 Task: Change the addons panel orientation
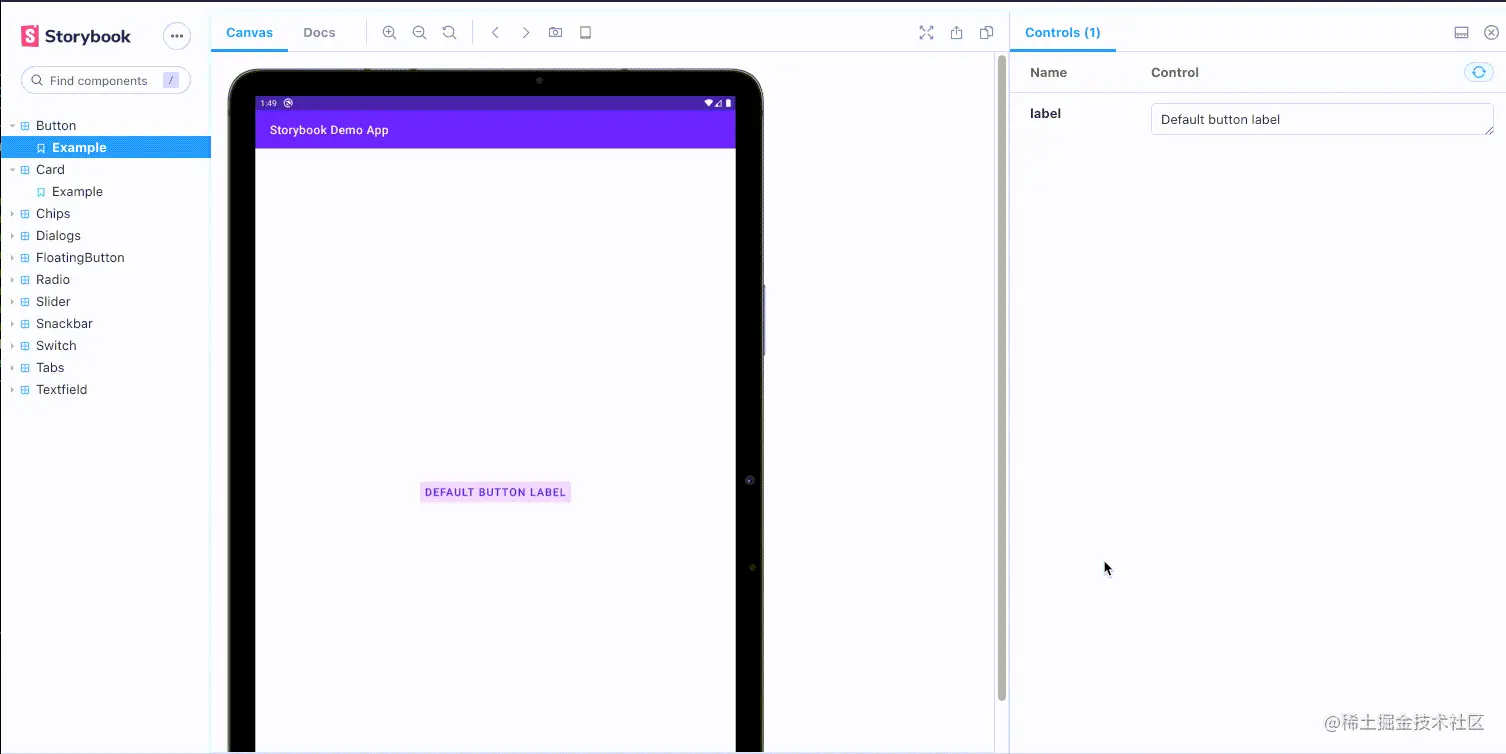[1461, 33]
